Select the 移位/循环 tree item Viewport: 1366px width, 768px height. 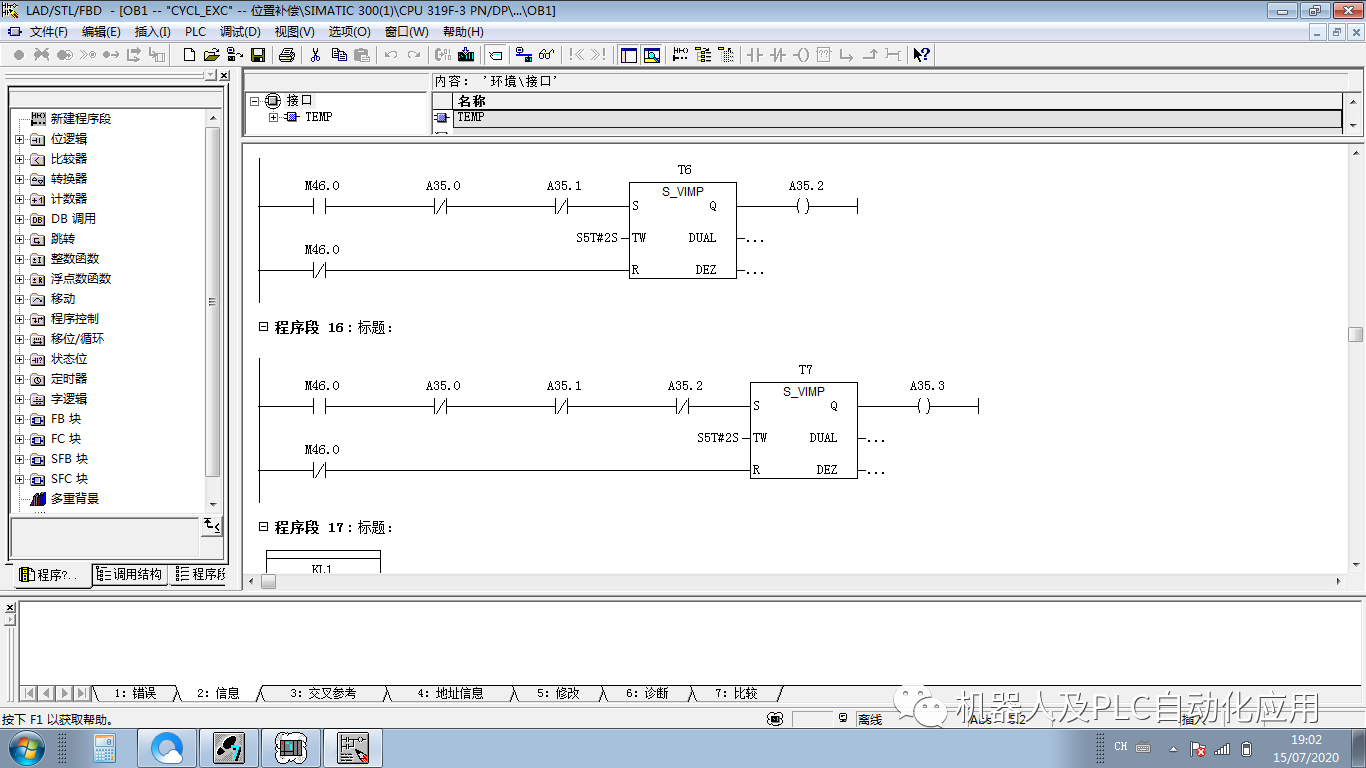pyautogui.click(x=77, y=339)
